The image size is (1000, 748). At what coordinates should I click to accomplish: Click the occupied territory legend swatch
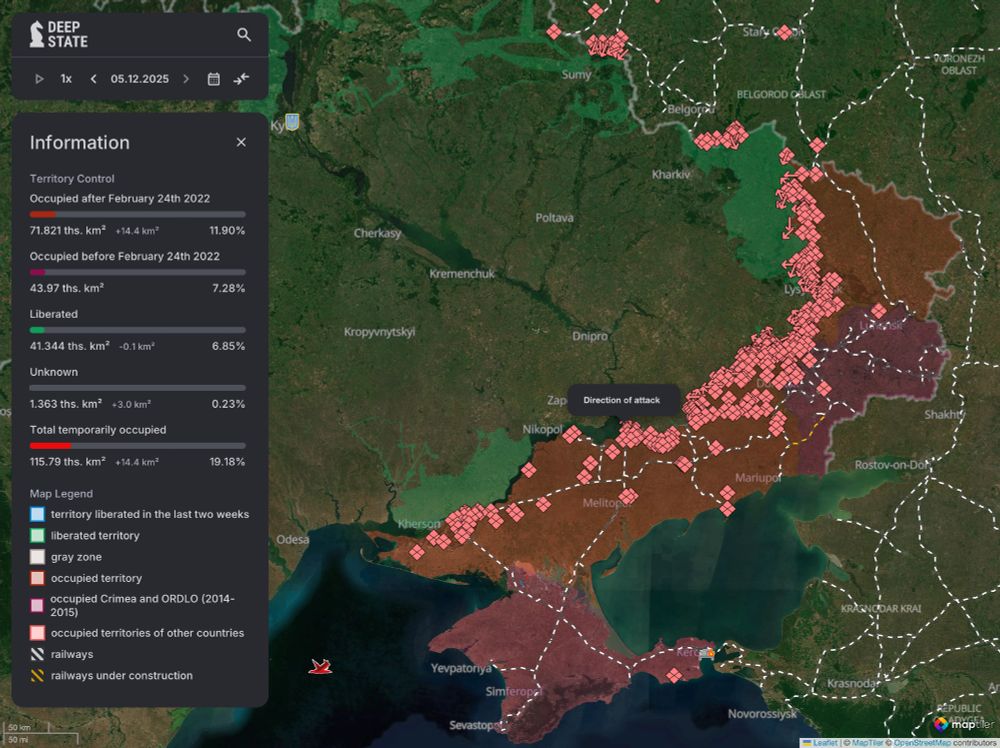(x=38, y=578)
